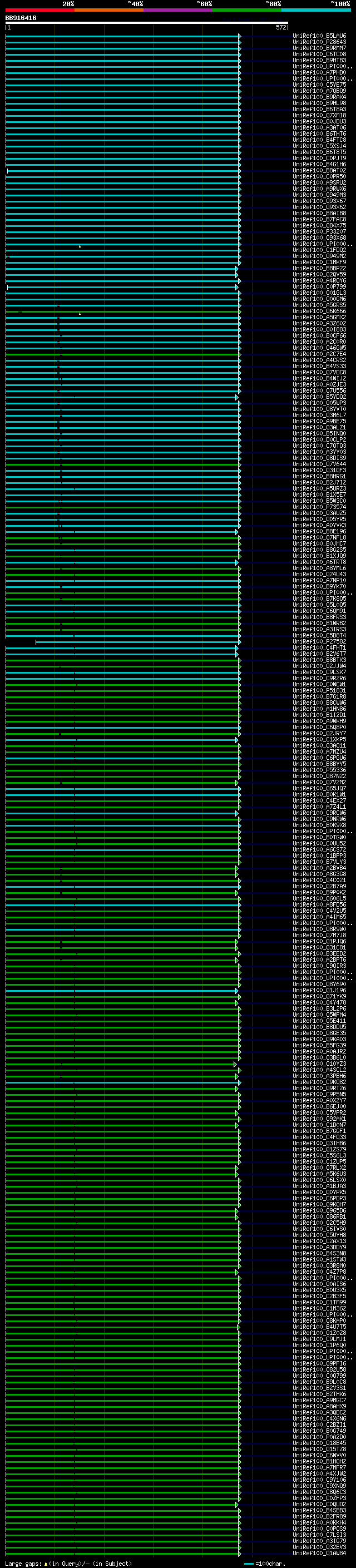Select the hit label UniRef100_B8E196
Image resolution: width=356 pixels, height=1568 pixels.
pyautogui.click(x=319, y=531)
